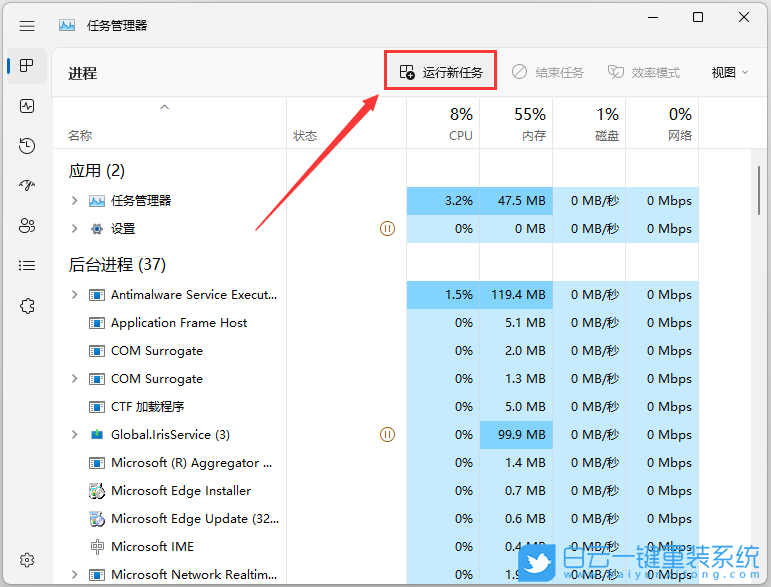Click 99.9 MB memory cell

[516, 435]
